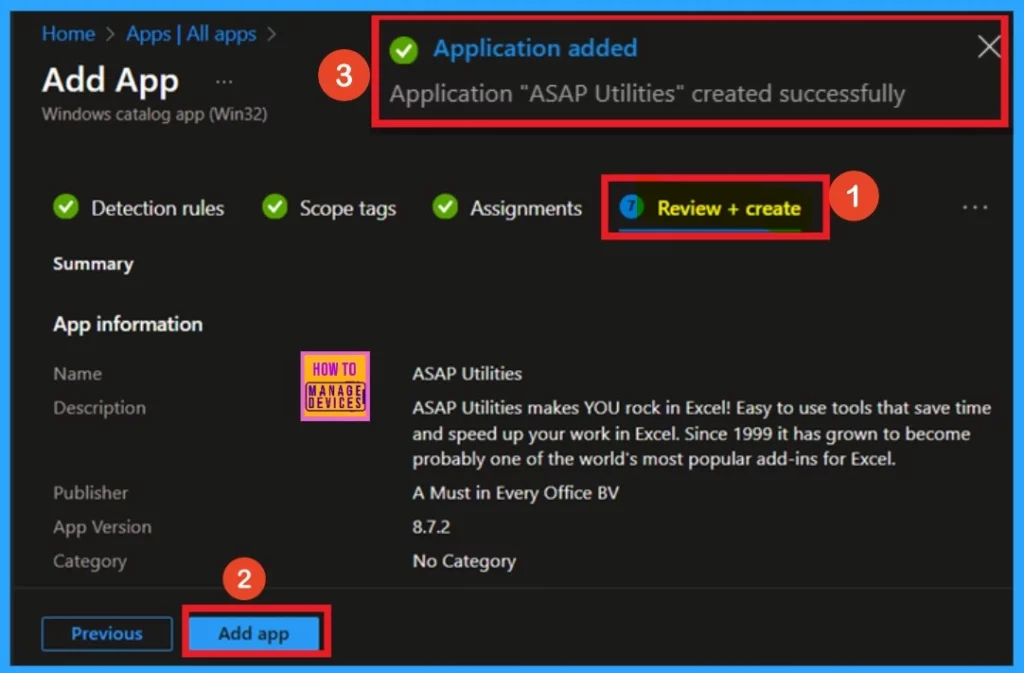Select the Review + create tab
The image size is (1024, 673).
[729, 208]
